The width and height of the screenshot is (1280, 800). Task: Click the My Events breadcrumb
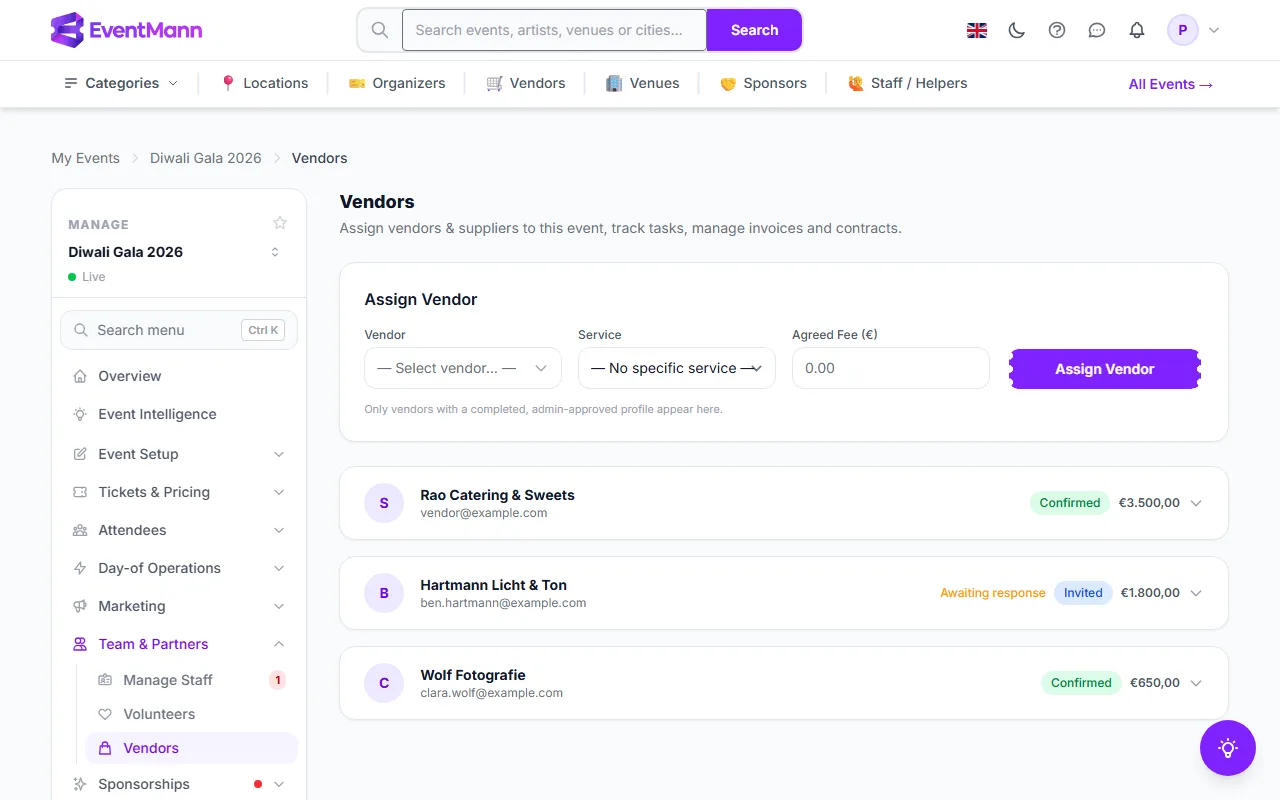coord(85,158)
